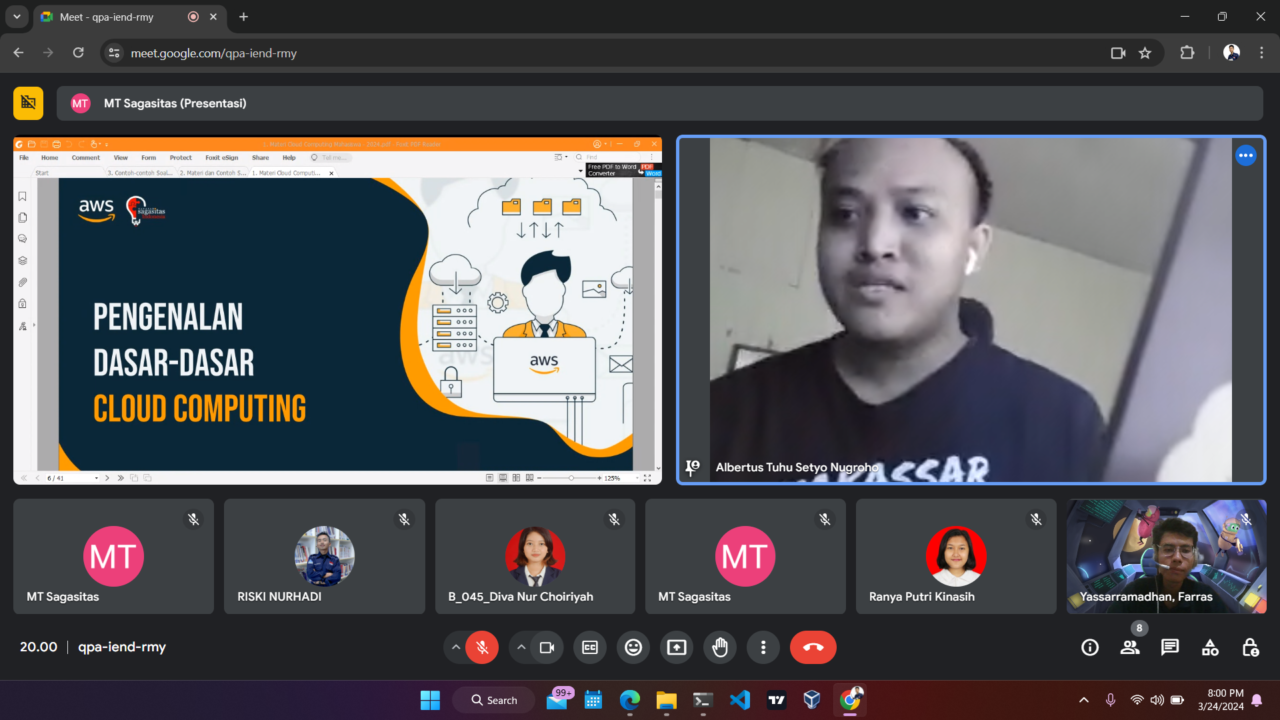The width and height of the screenshot is (1280, 720).
Task: Expand video settings arrow beside camera
Action: pyautogui.click(x=521, y=647)
